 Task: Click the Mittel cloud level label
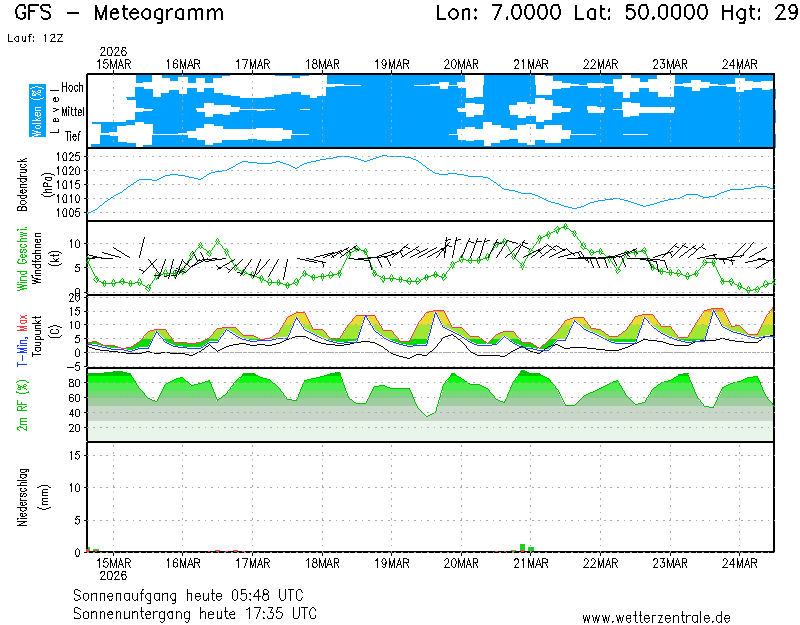pyautogui.click(x=72, y=111)
